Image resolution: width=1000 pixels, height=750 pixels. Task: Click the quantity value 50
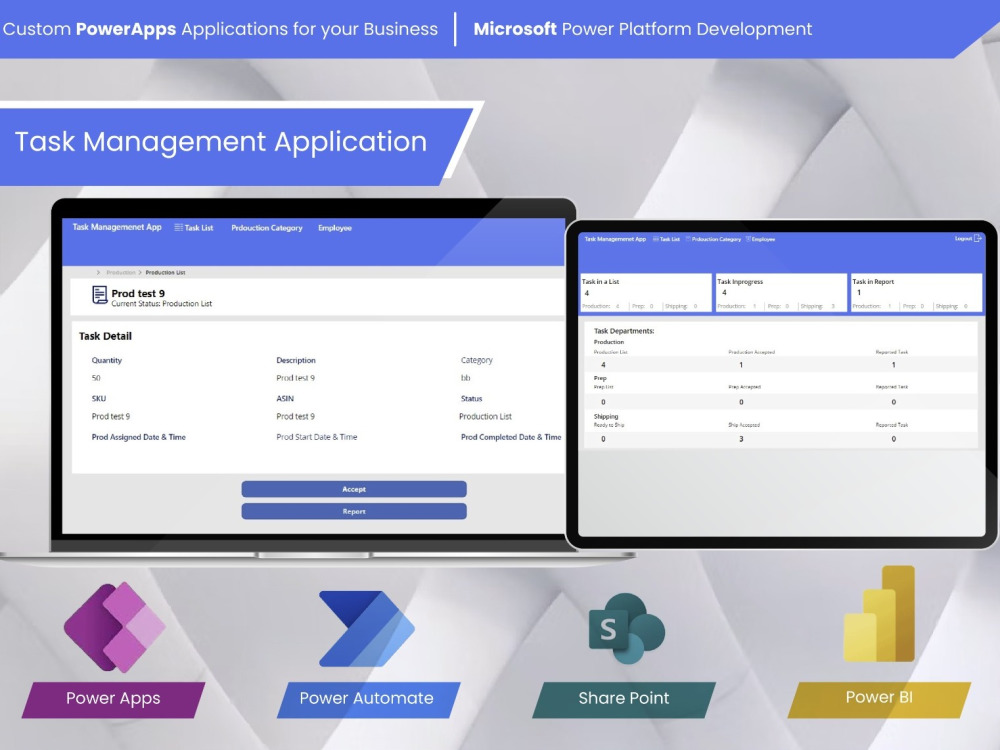(96, 378)
